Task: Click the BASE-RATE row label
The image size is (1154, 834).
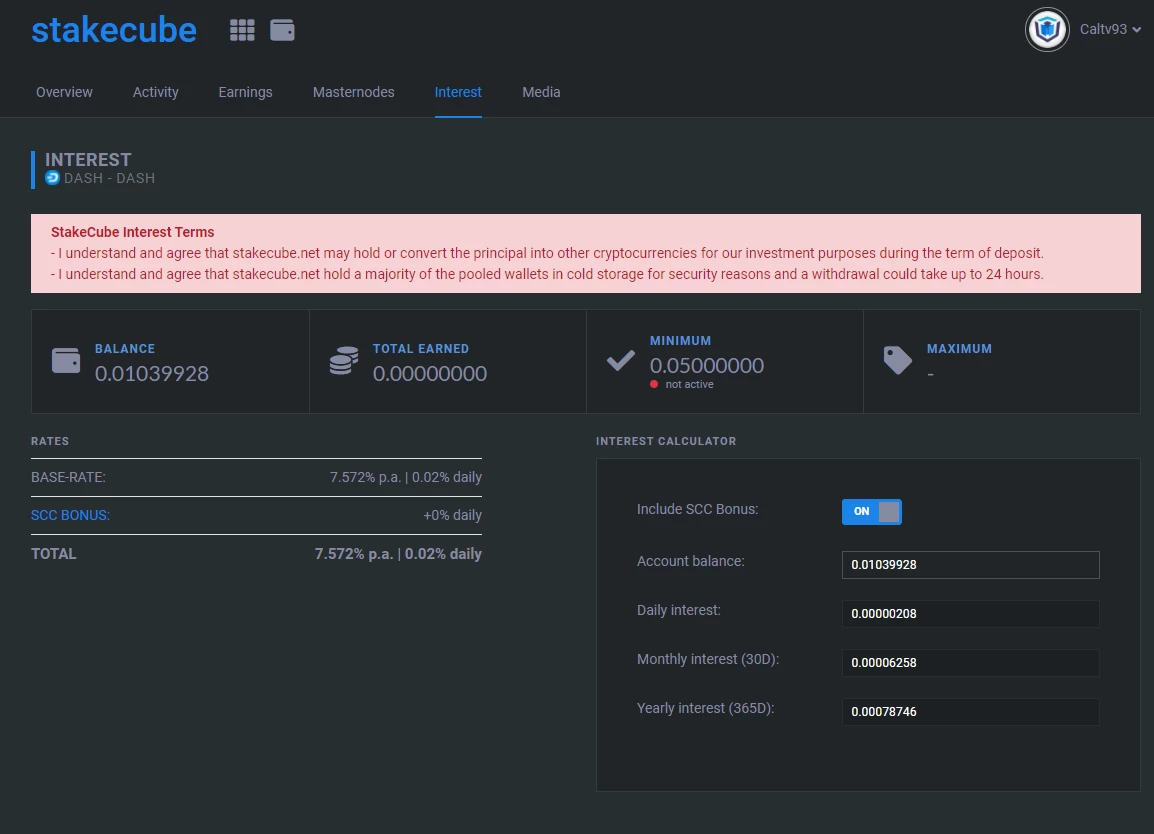Action: click(68, 477)
